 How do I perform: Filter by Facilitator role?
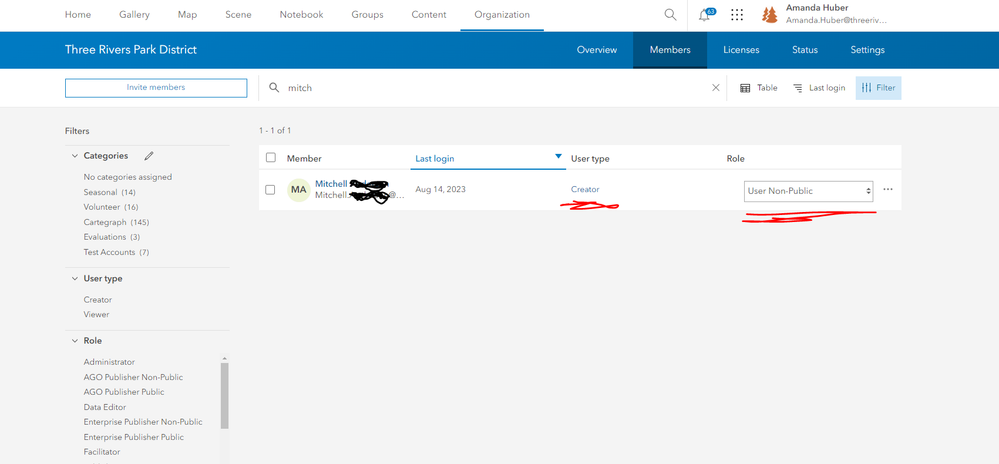pos(102,452)
